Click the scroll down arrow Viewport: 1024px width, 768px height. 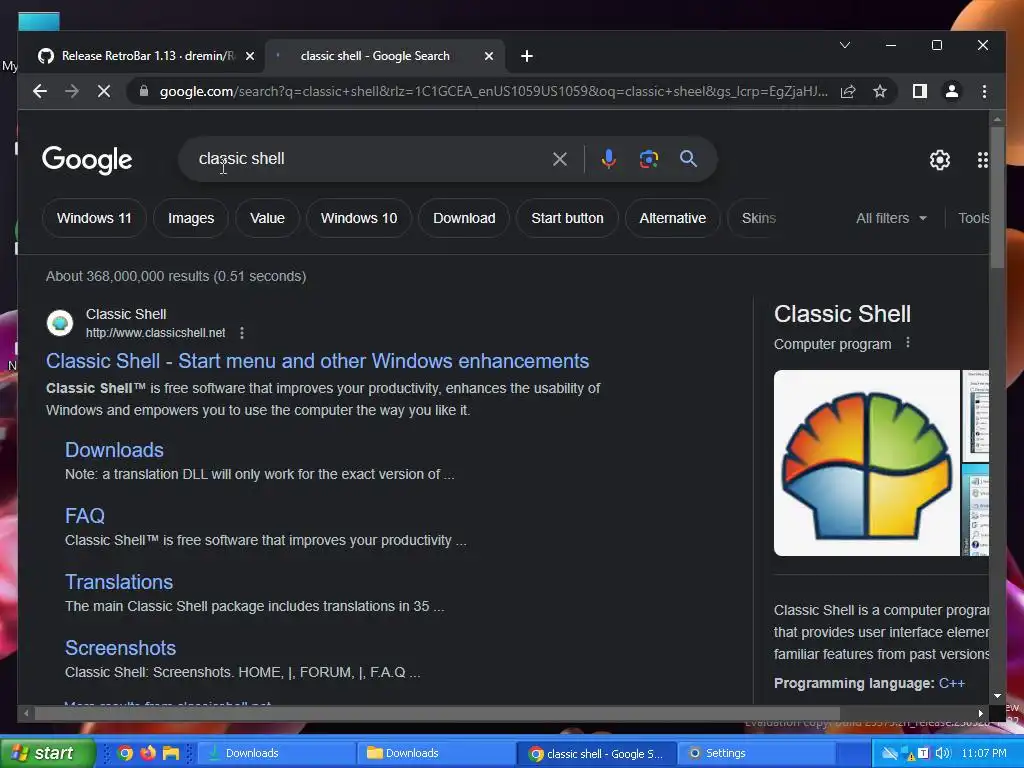tap(997, 696)
